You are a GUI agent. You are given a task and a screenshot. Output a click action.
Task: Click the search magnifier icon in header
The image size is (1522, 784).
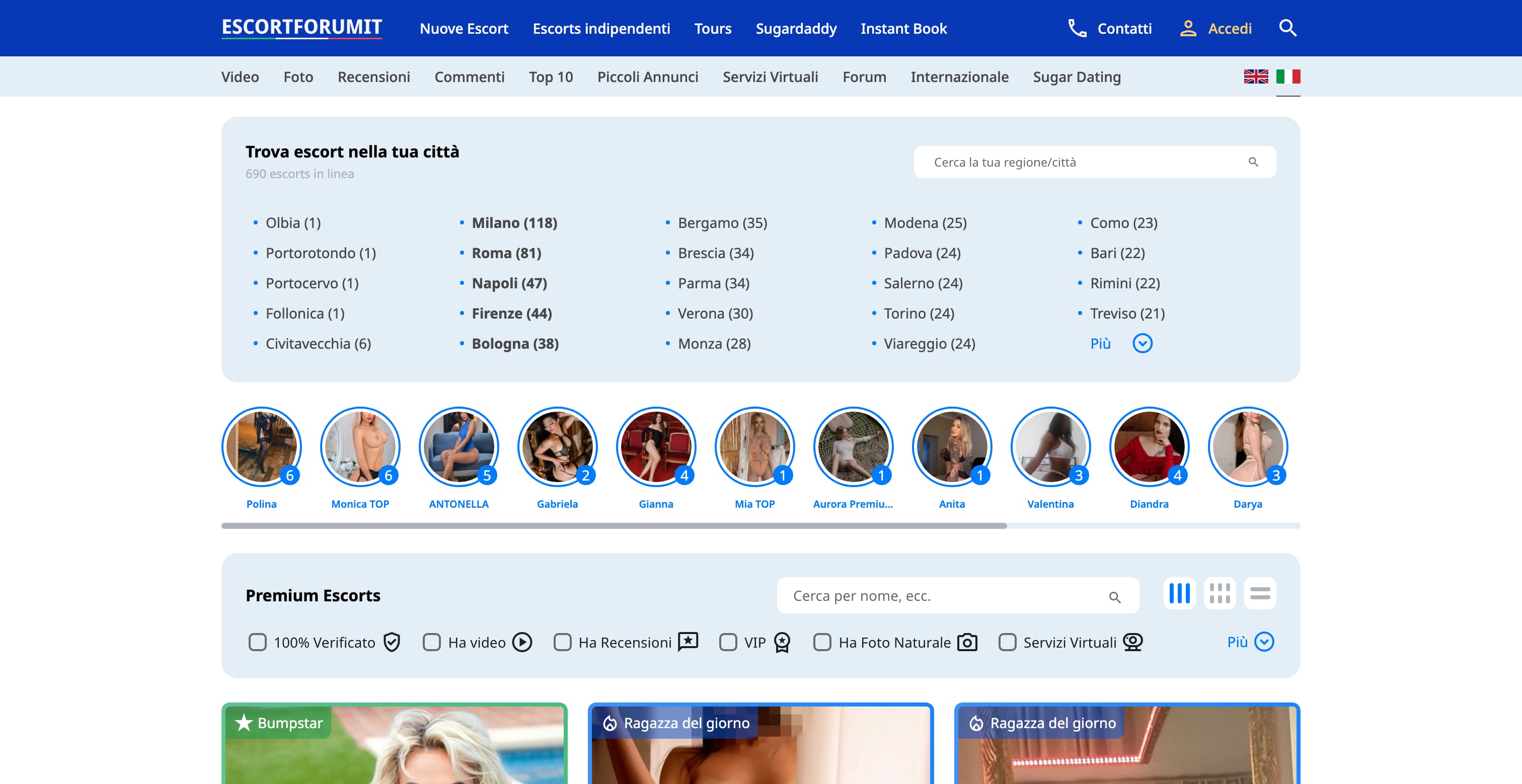click(1287, 28)
